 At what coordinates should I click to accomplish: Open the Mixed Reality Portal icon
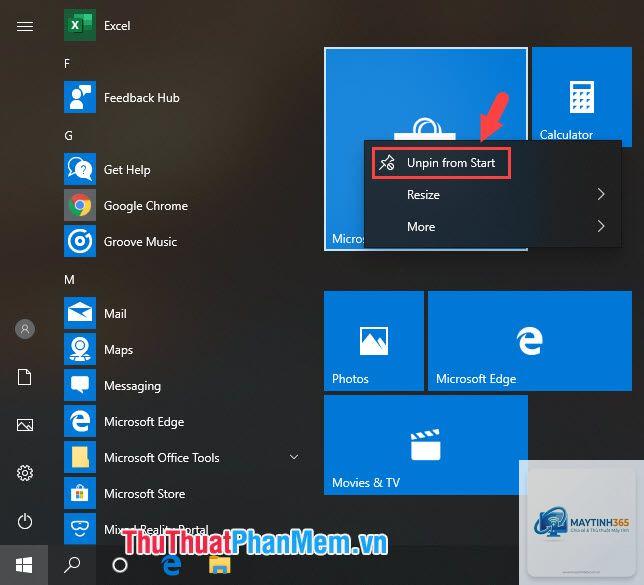[80, 529]
